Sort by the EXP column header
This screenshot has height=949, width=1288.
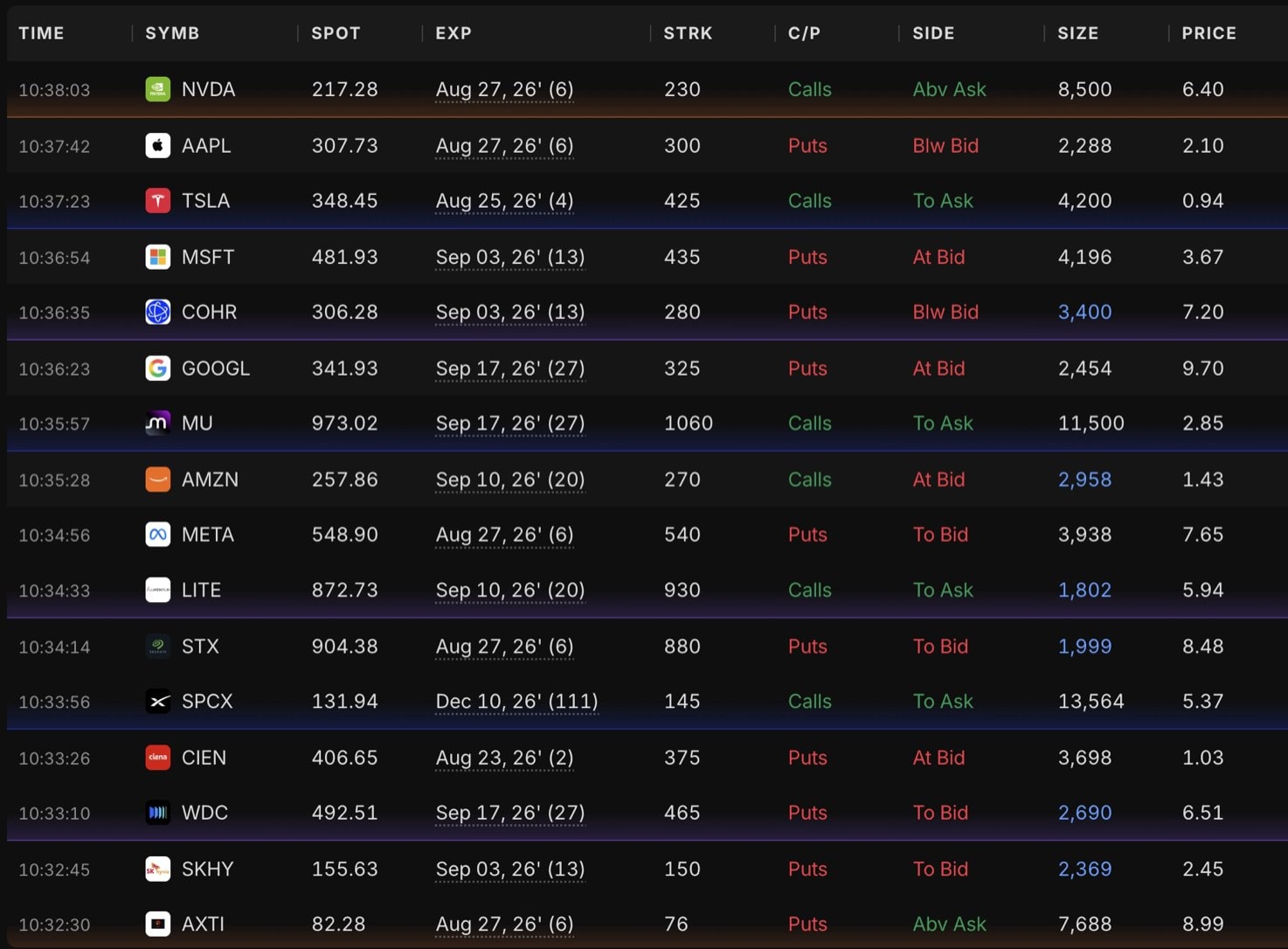pyautogui.click(x=454, y=33)
